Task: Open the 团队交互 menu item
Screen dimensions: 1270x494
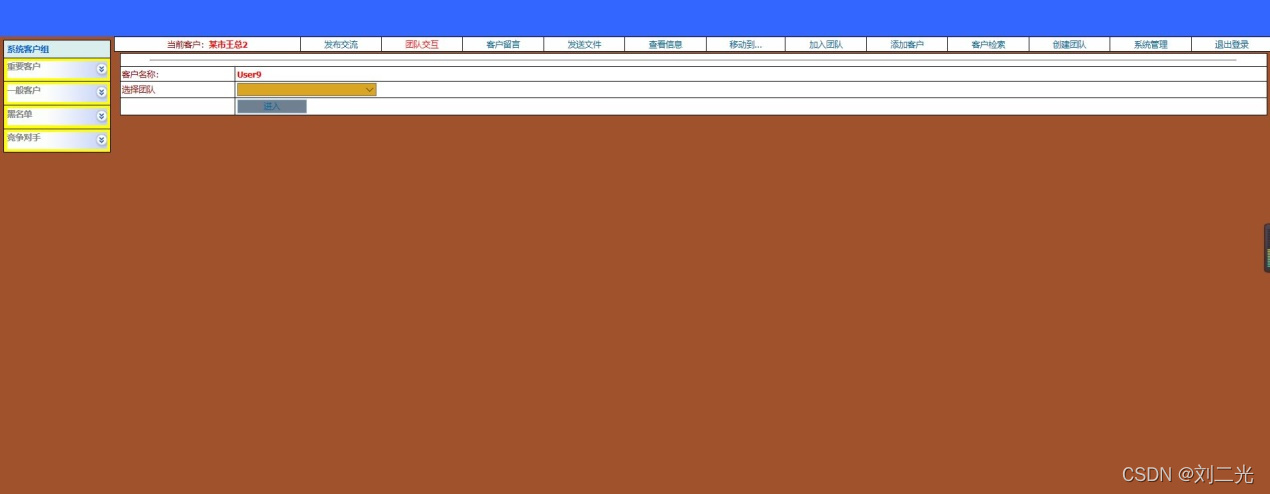Action: (422, 45)
